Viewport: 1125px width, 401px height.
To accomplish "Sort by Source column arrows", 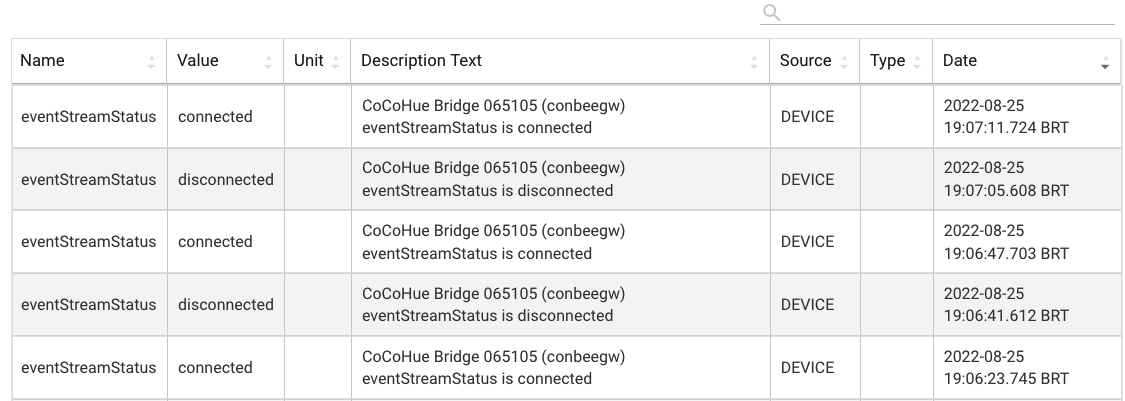I will click(x=844, y=62).
